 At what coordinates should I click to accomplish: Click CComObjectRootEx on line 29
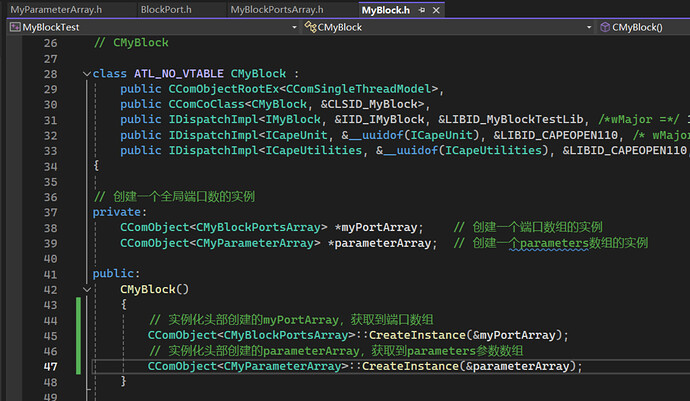224,89
